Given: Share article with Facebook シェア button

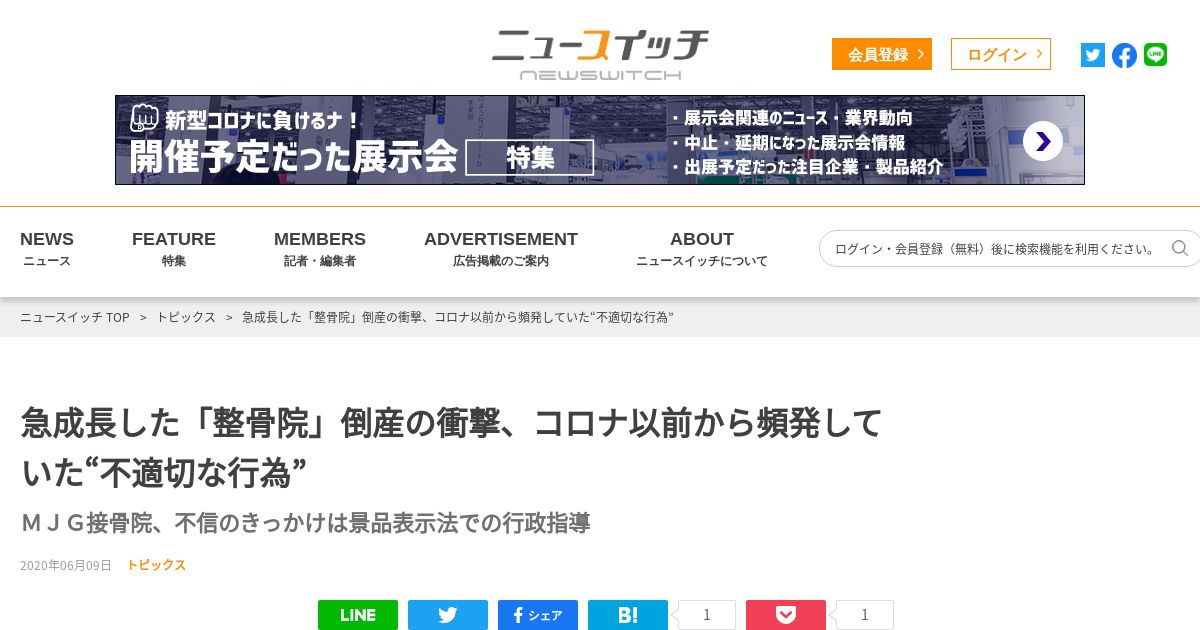Looking at the screenshot, I should pos(538,615).
